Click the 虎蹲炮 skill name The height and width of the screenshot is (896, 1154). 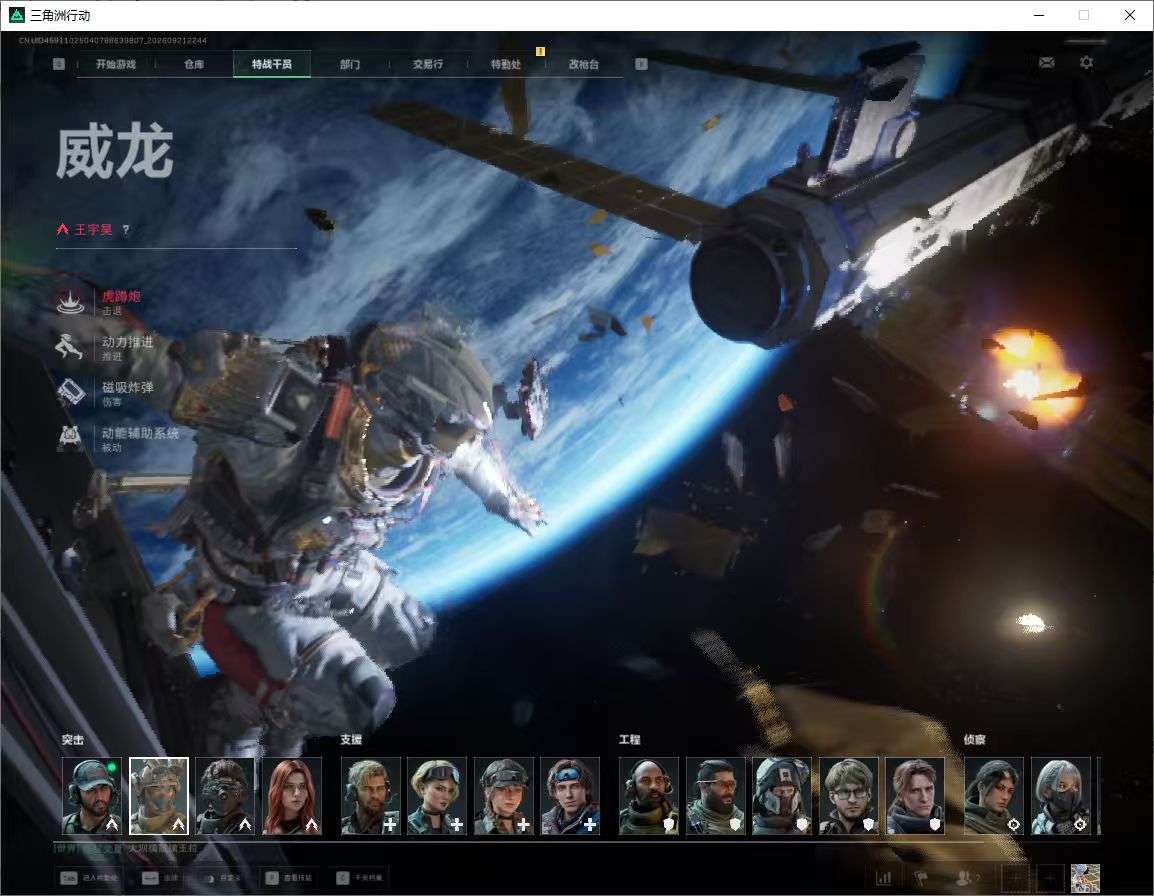pos(121,297)
